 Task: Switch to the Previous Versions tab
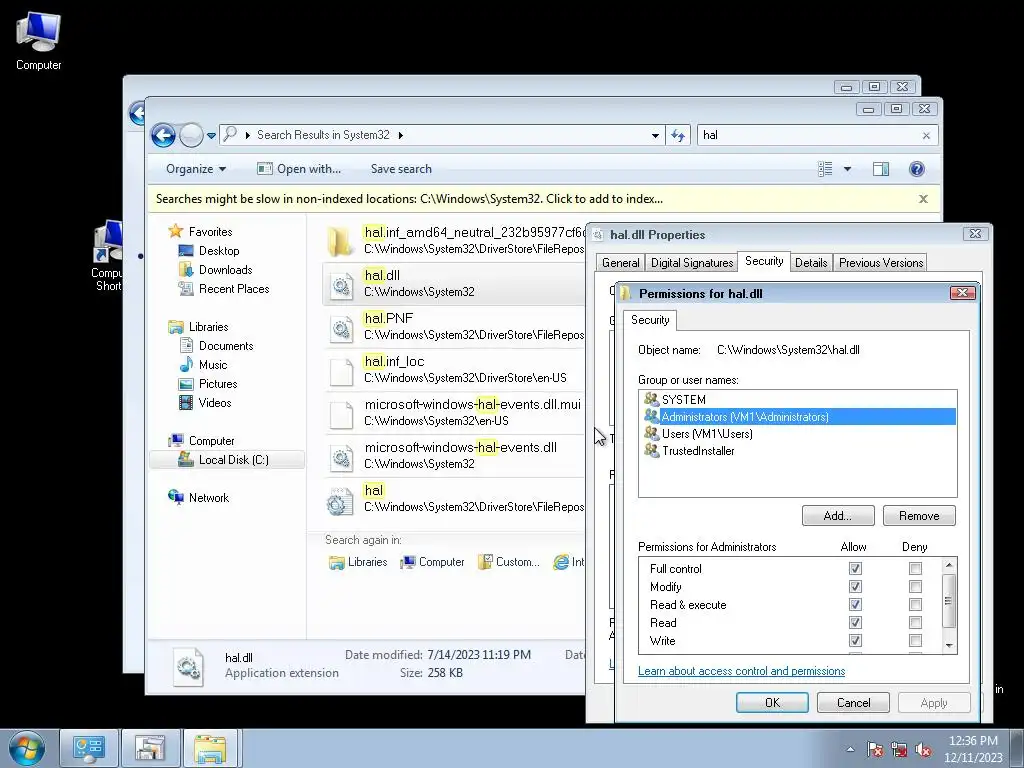(x=880, y=263)
